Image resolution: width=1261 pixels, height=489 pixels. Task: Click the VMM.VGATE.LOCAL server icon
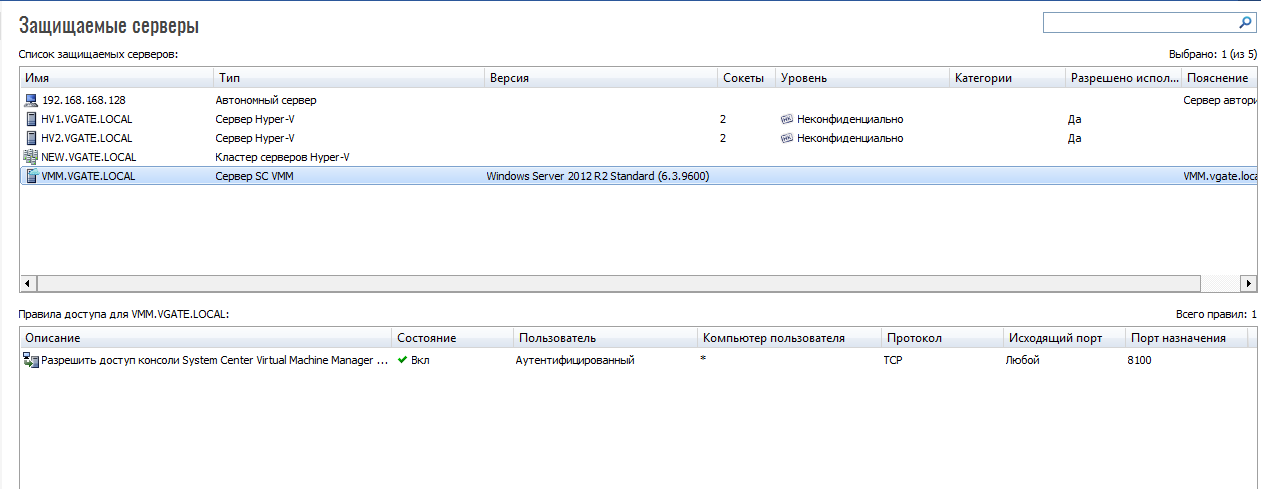click(x=31, y=176)
